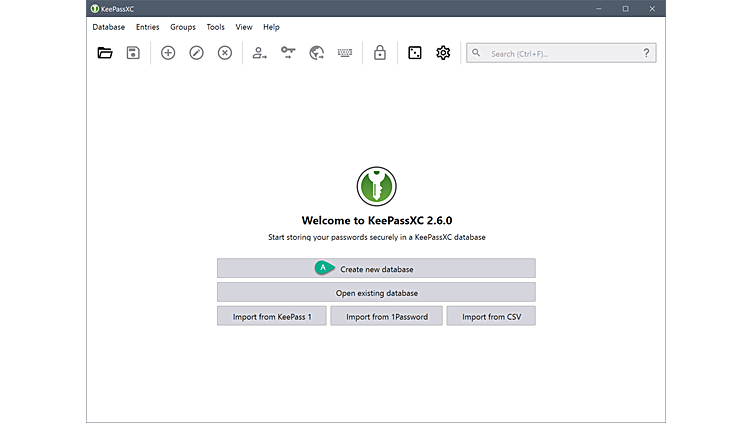Click the Save database icon
The height and width of the screenshot is (423, 752).
tap(133, 53)
